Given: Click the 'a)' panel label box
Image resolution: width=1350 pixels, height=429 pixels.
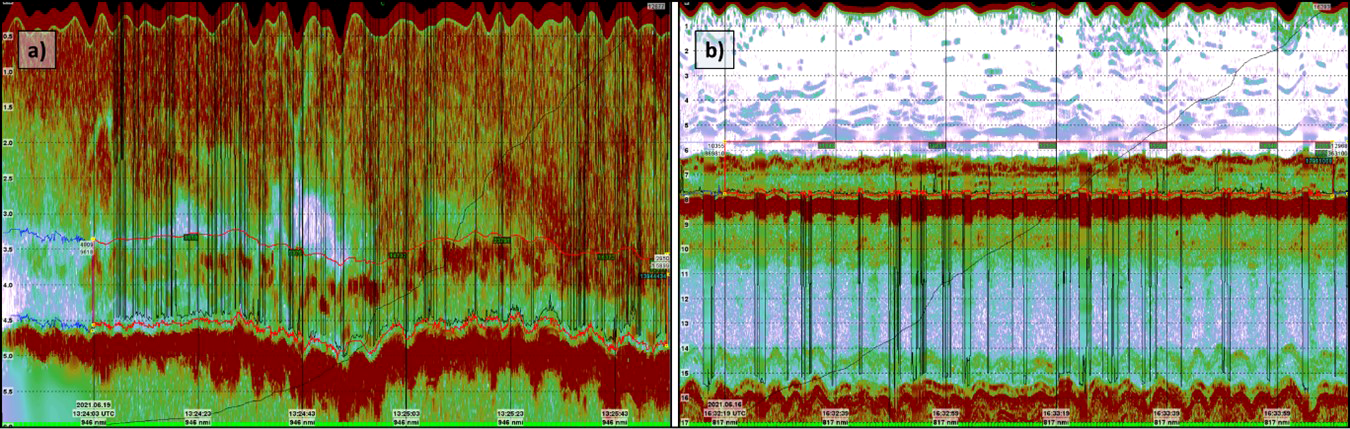Looking at the screenshot, I should point(33,47).
